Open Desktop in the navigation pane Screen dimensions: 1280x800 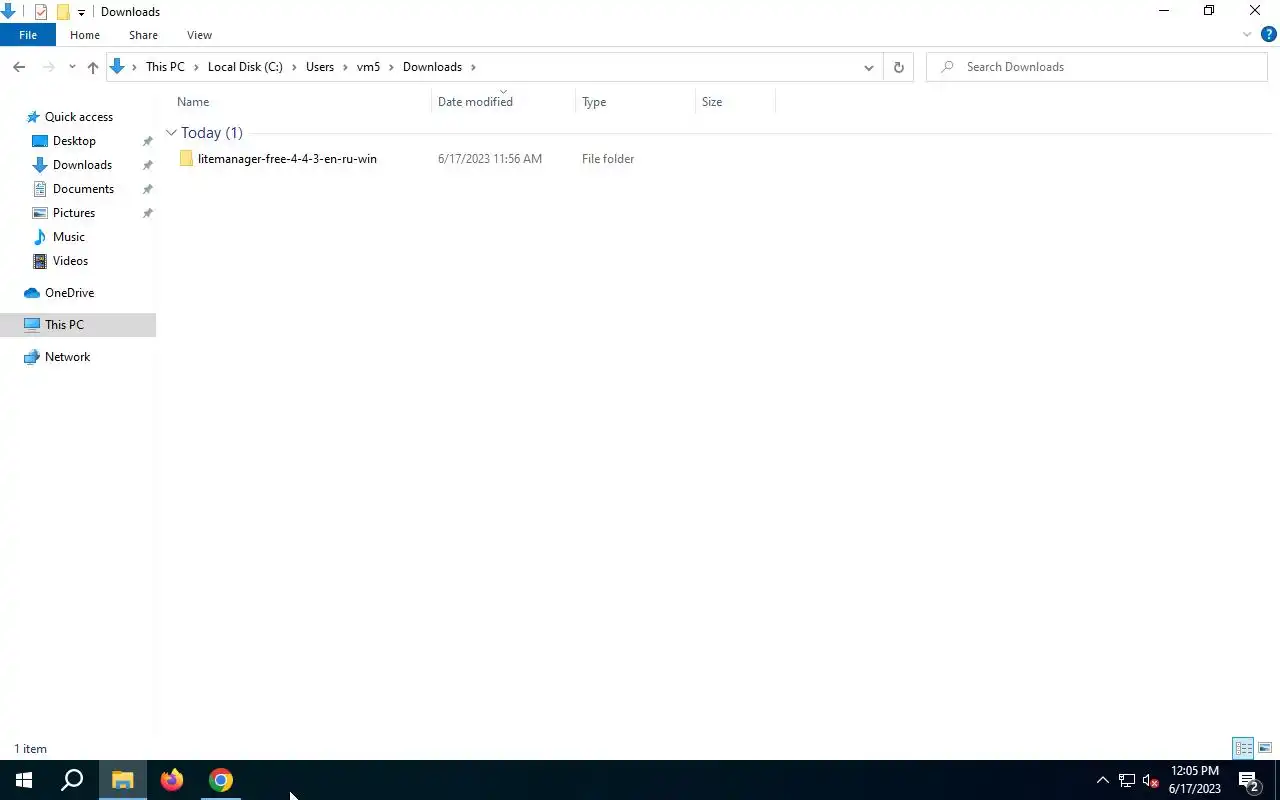pos(74,141)
